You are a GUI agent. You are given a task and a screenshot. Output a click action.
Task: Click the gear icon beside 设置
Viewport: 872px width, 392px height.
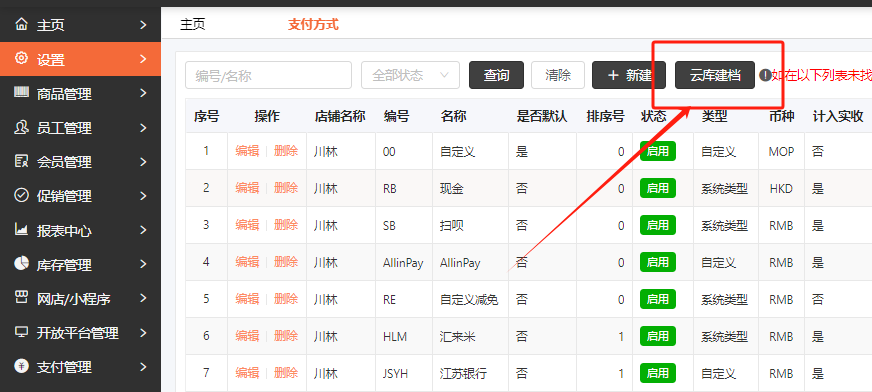coord(21,58)
